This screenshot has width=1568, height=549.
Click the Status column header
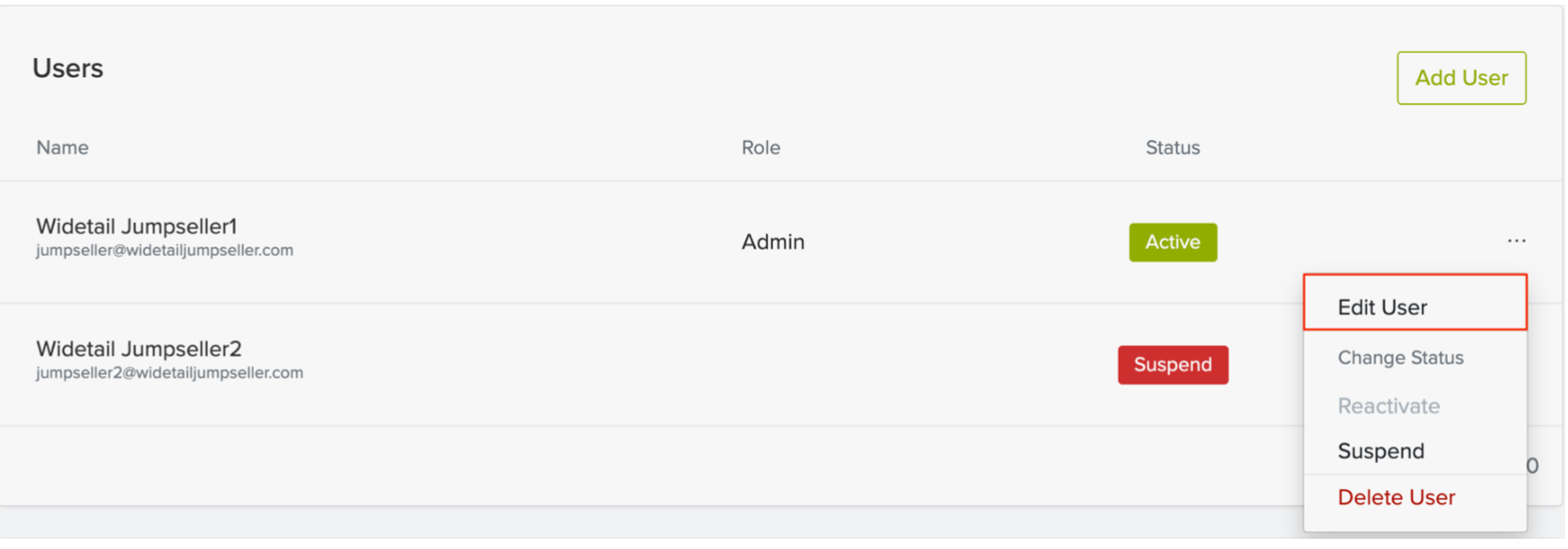[x=1172, y=148]
